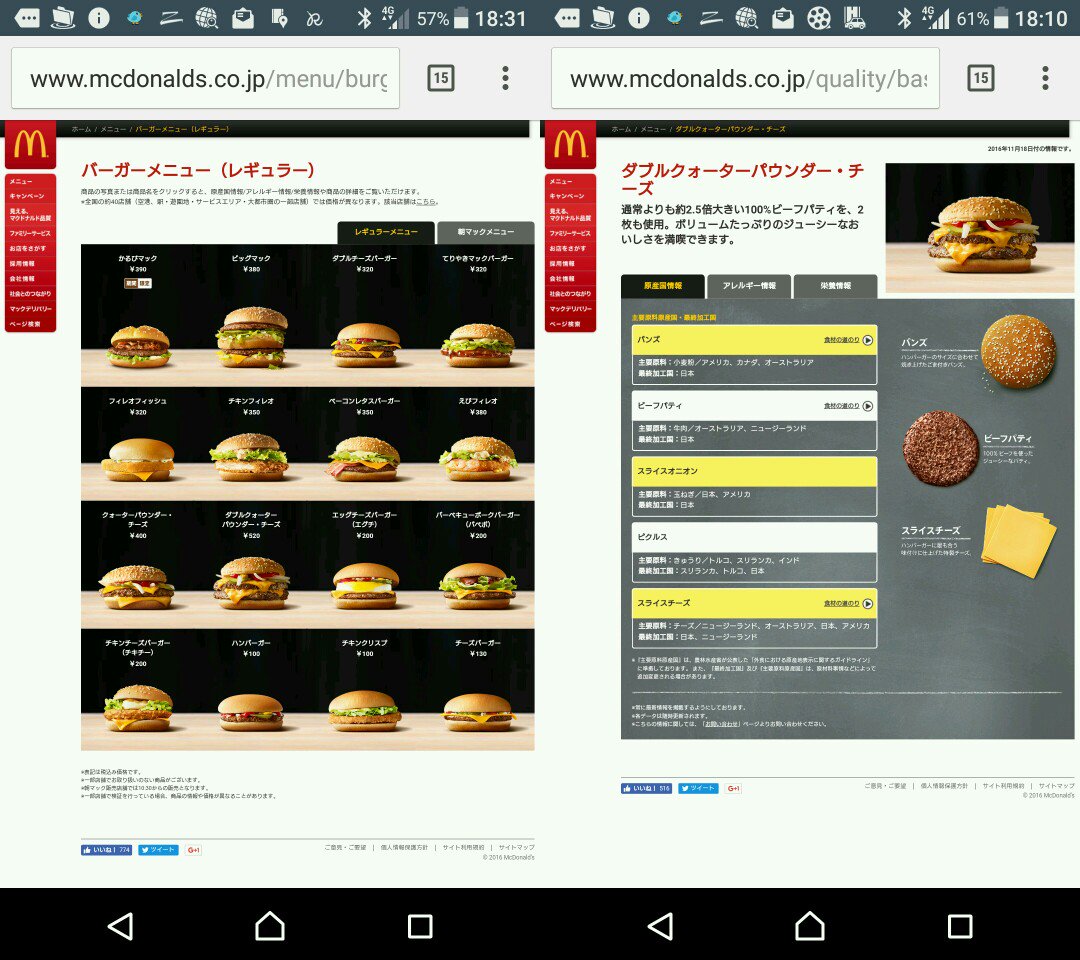The height and width of the screenshot is (960, 1080).
Task: Open ページ検索 in the ingredient page sidebar
Action: tap(570, 324)
